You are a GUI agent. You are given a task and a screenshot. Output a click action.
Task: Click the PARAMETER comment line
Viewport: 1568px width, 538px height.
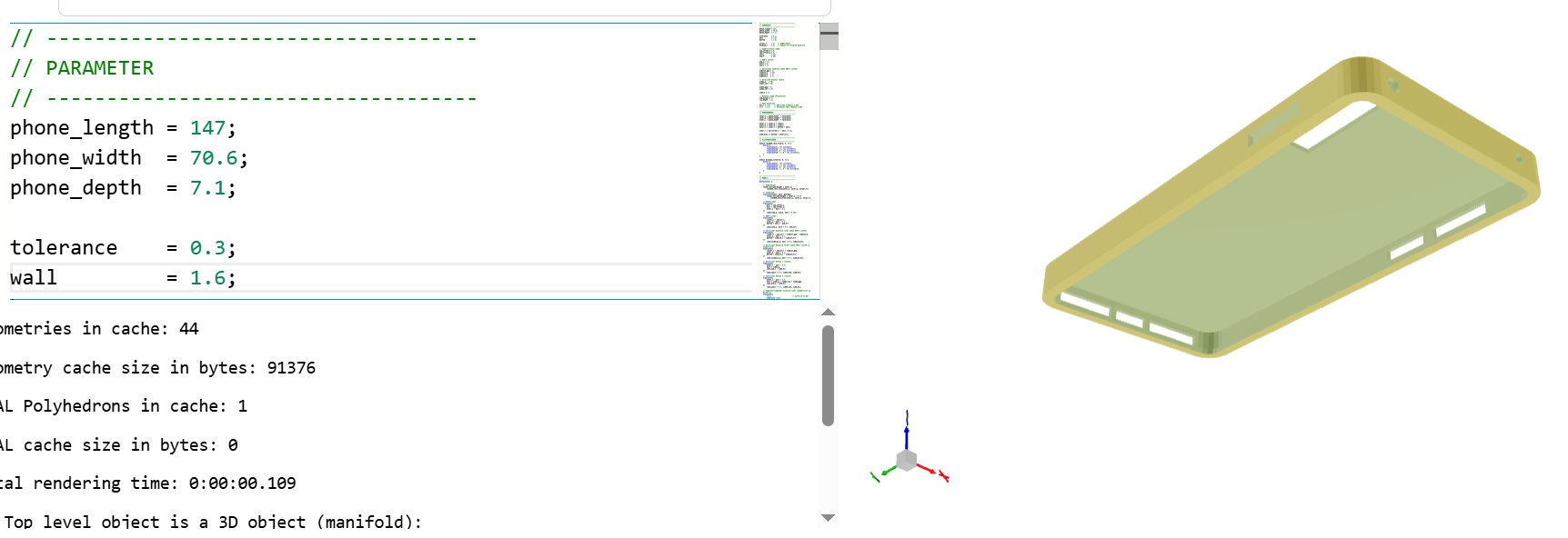pyautogui.click(x=99, y=68)
